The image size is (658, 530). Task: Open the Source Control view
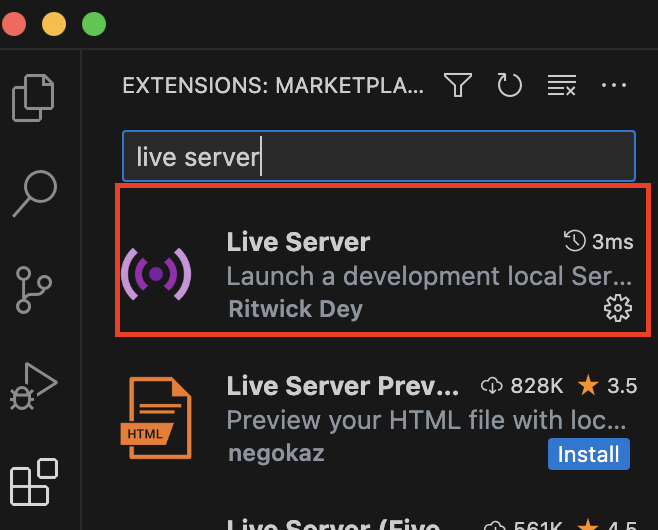point(33,290)
